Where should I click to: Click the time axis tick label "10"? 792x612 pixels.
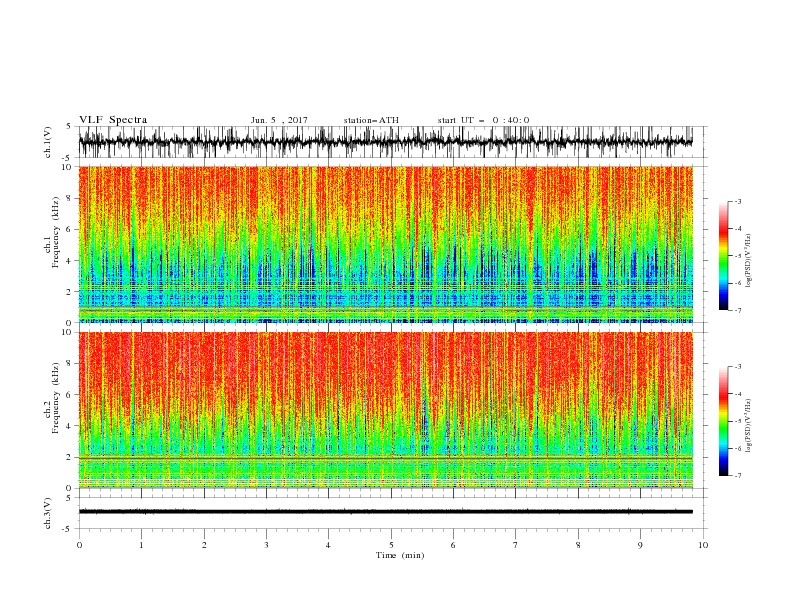(x=703, y=545)
